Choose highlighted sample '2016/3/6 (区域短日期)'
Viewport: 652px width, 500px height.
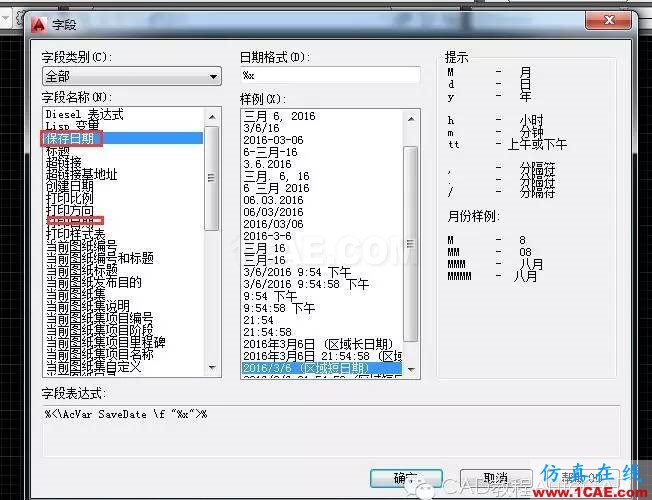(322, 368)
